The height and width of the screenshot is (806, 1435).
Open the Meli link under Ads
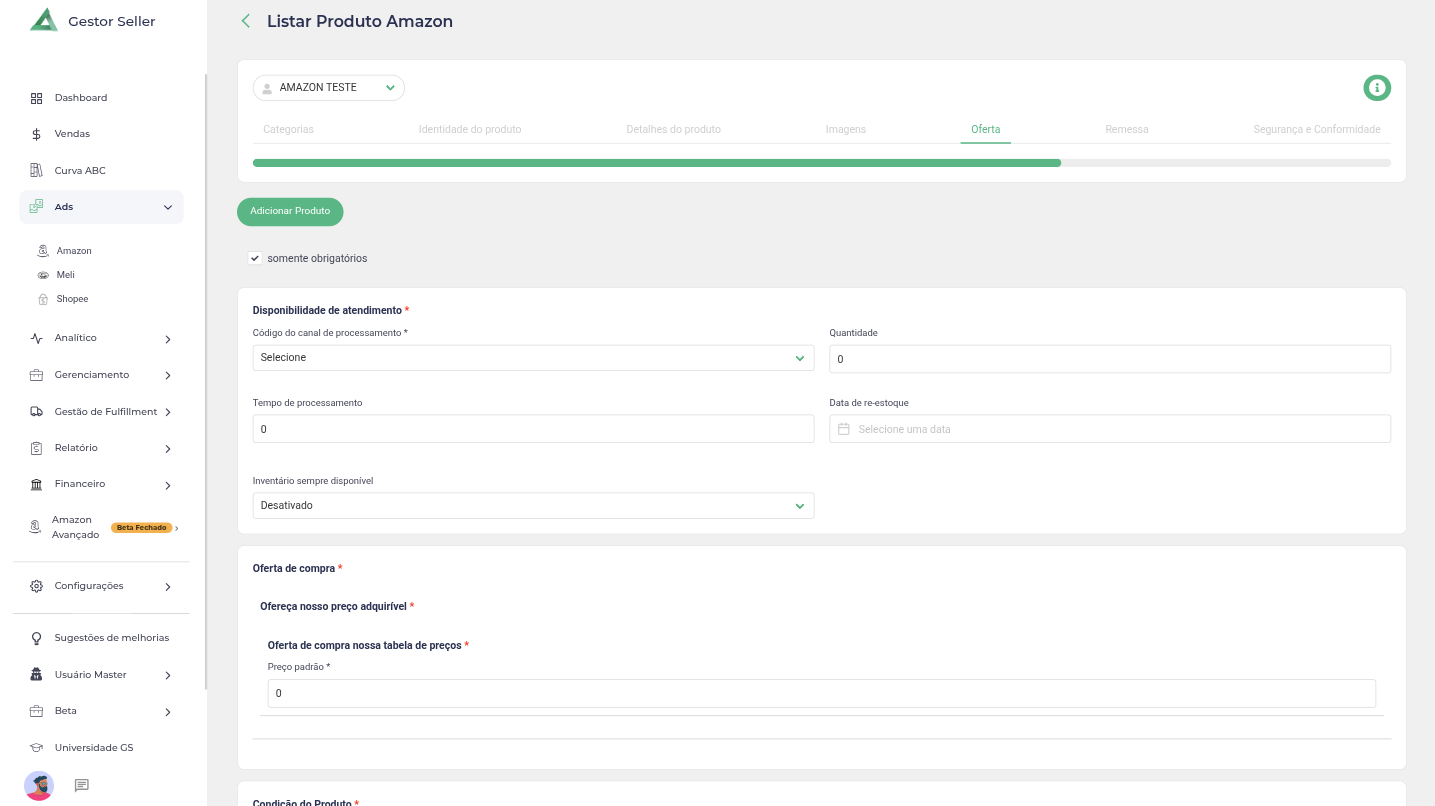[x=65, y=275]
